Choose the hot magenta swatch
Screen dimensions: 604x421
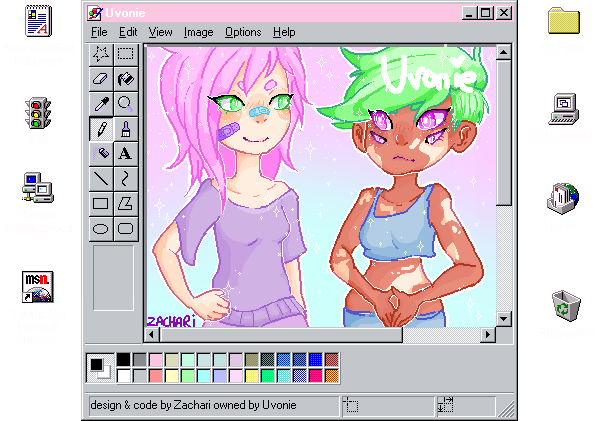(315, 376)
